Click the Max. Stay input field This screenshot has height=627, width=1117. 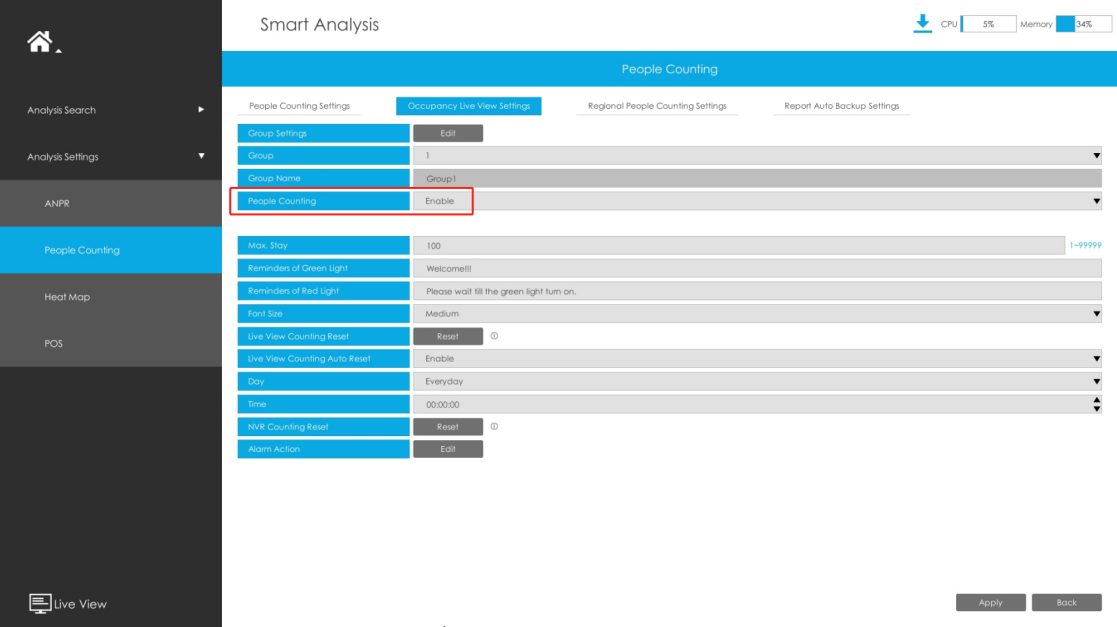(x=739, y=246)
